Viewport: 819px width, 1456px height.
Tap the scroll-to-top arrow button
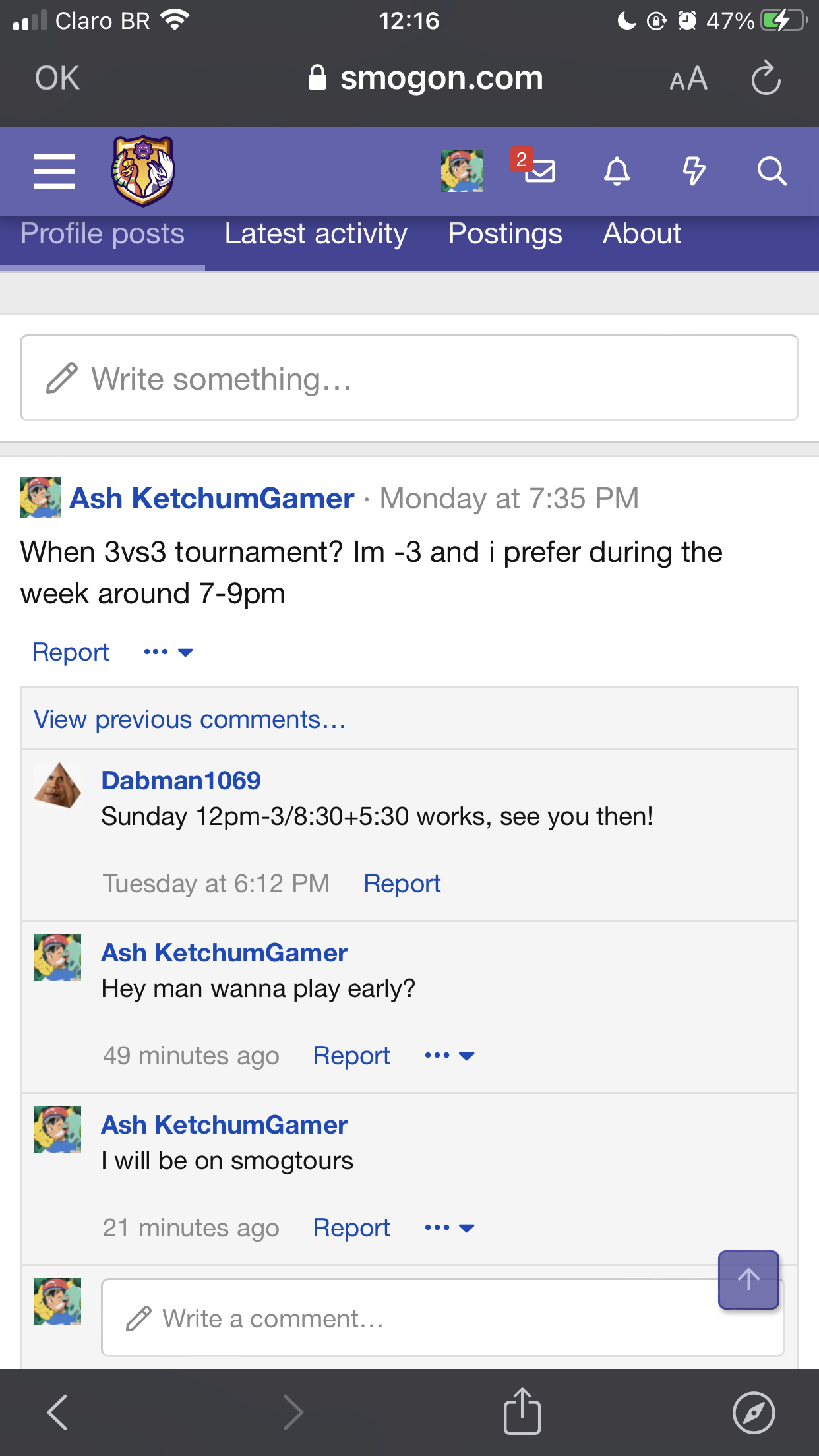click(748, 1279)
